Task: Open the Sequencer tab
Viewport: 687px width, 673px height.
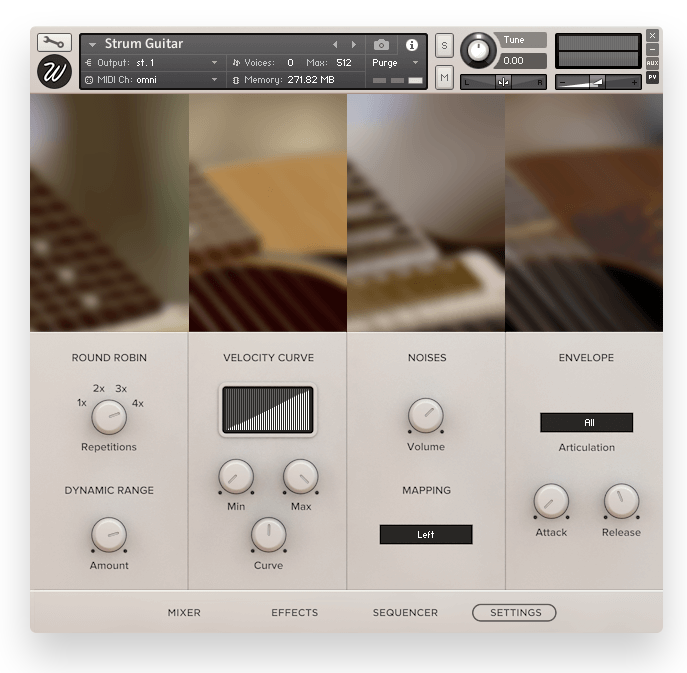Action: pyautogui.click(x=405, y=612)
